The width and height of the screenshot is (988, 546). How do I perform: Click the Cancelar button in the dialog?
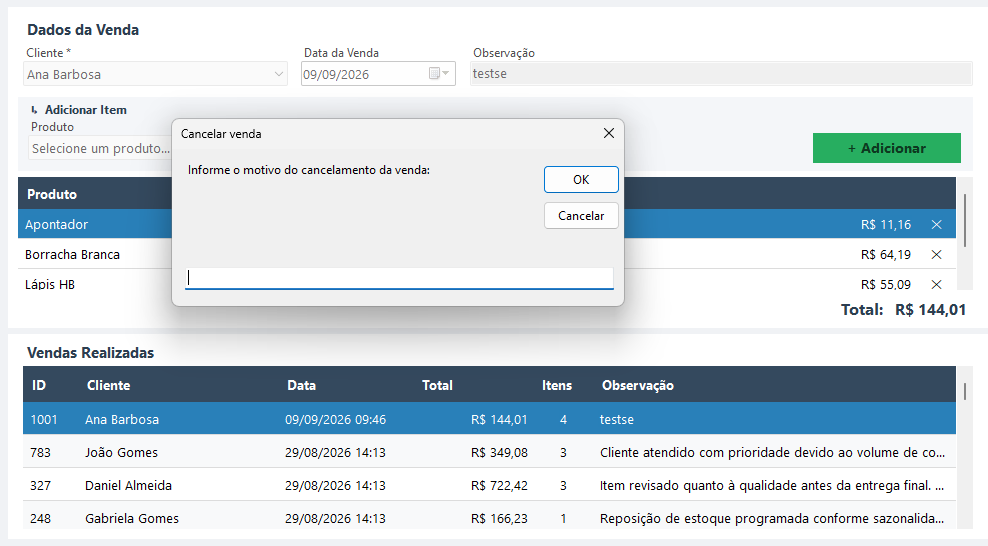coord(581,215)
